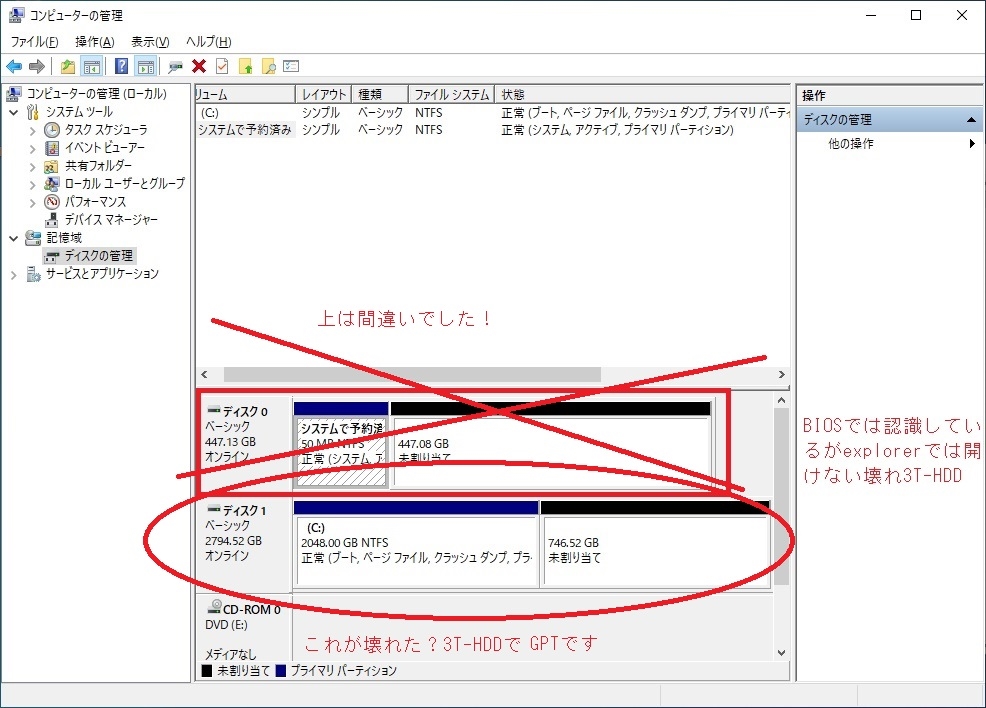
Task: Expand the 共有フォルダー node
Action: tap(33, 167)
